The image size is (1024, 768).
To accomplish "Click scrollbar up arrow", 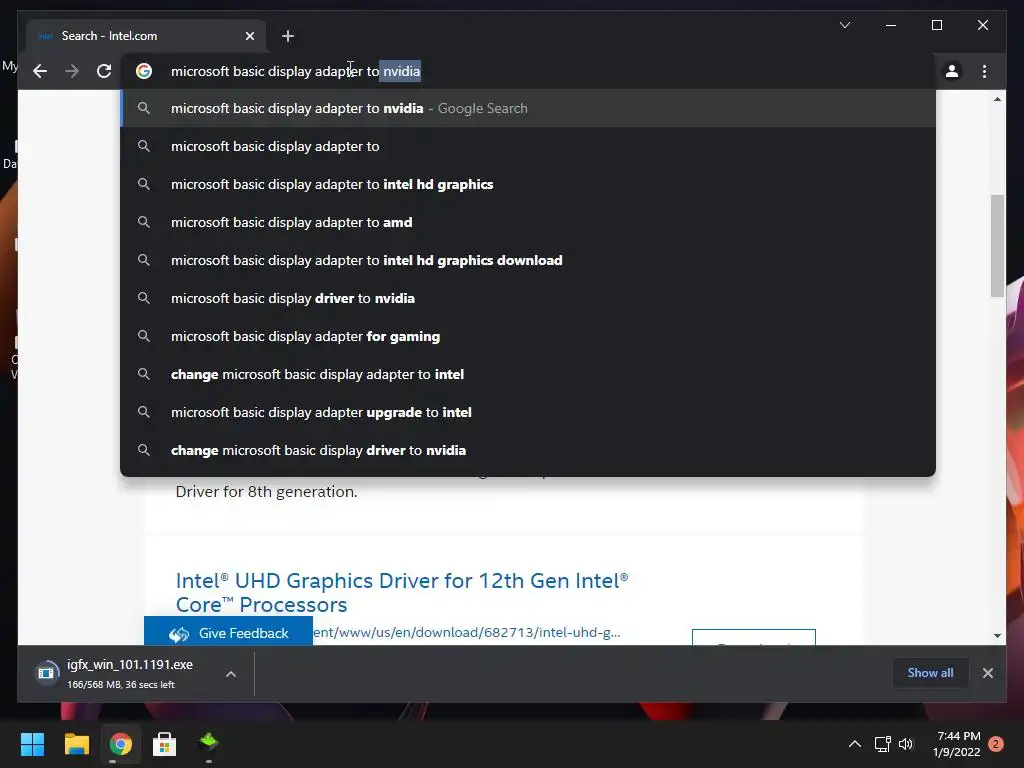I will tap(997, 99).
